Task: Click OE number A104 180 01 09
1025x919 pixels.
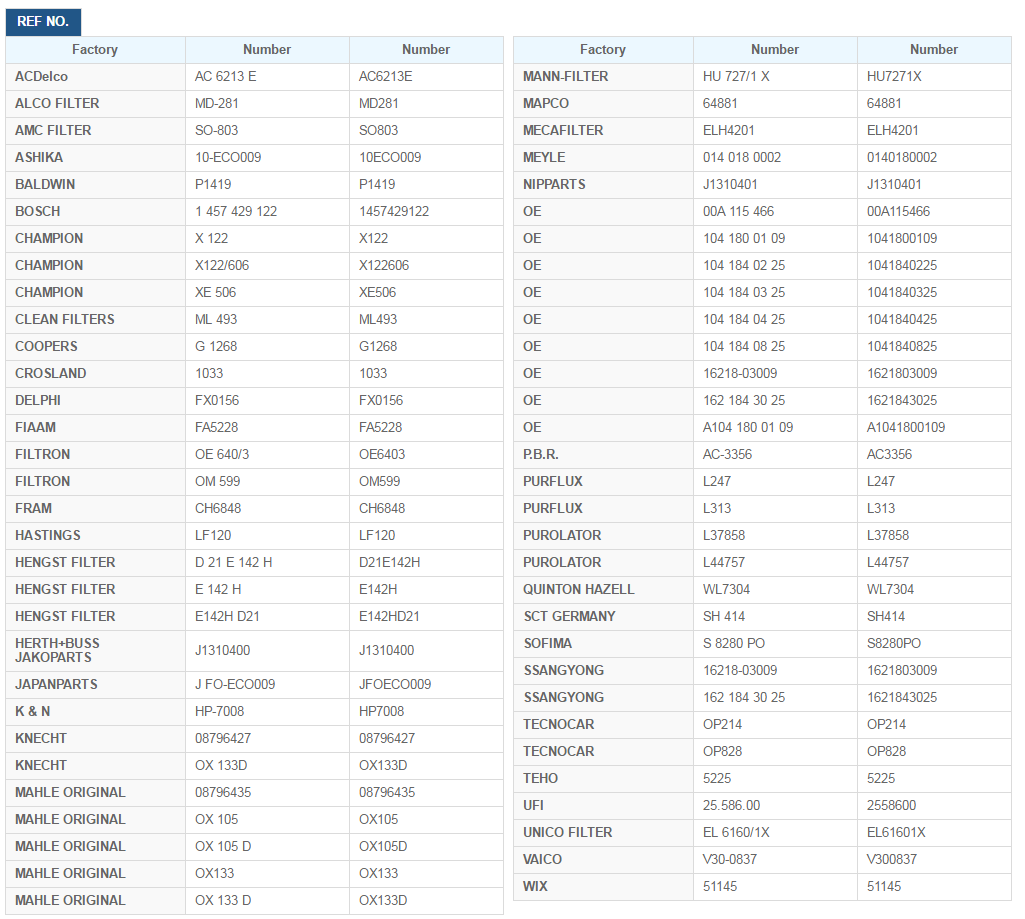Action: point(748,427)
